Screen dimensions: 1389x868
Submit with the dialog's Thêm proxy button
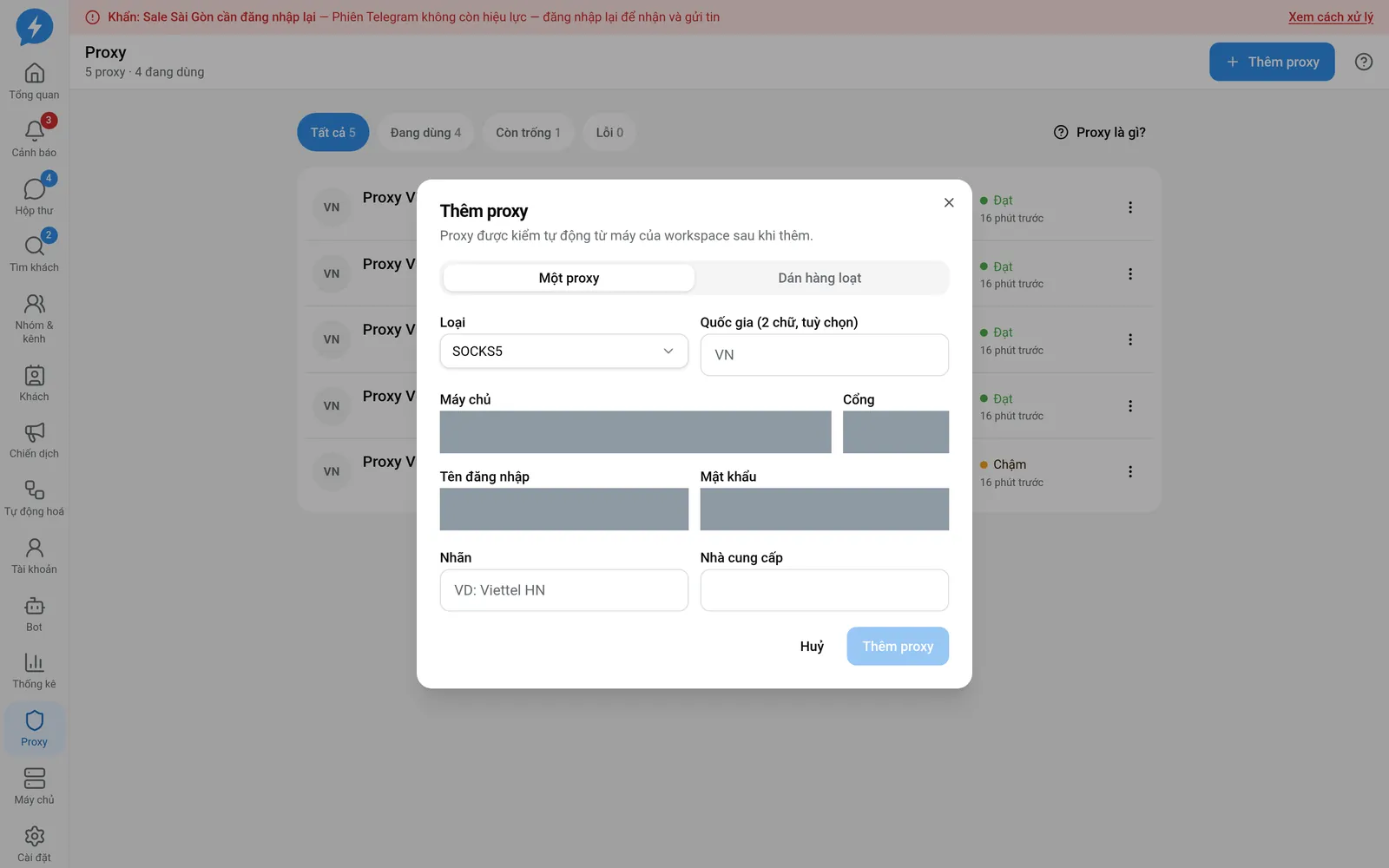[898, 647]
